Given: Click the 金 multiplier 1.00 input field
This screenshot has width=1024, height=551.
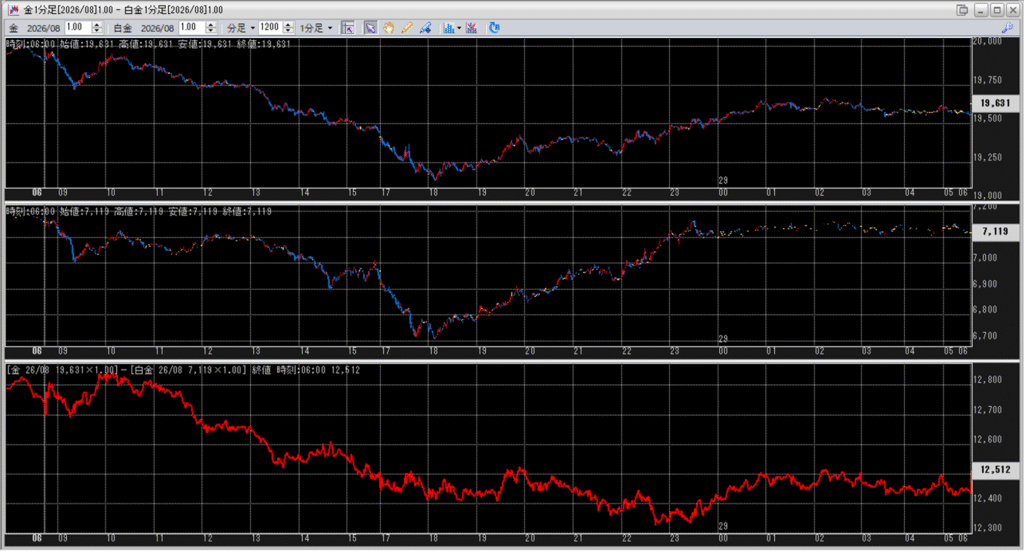Looking at the screenshot, I should 77,28.
